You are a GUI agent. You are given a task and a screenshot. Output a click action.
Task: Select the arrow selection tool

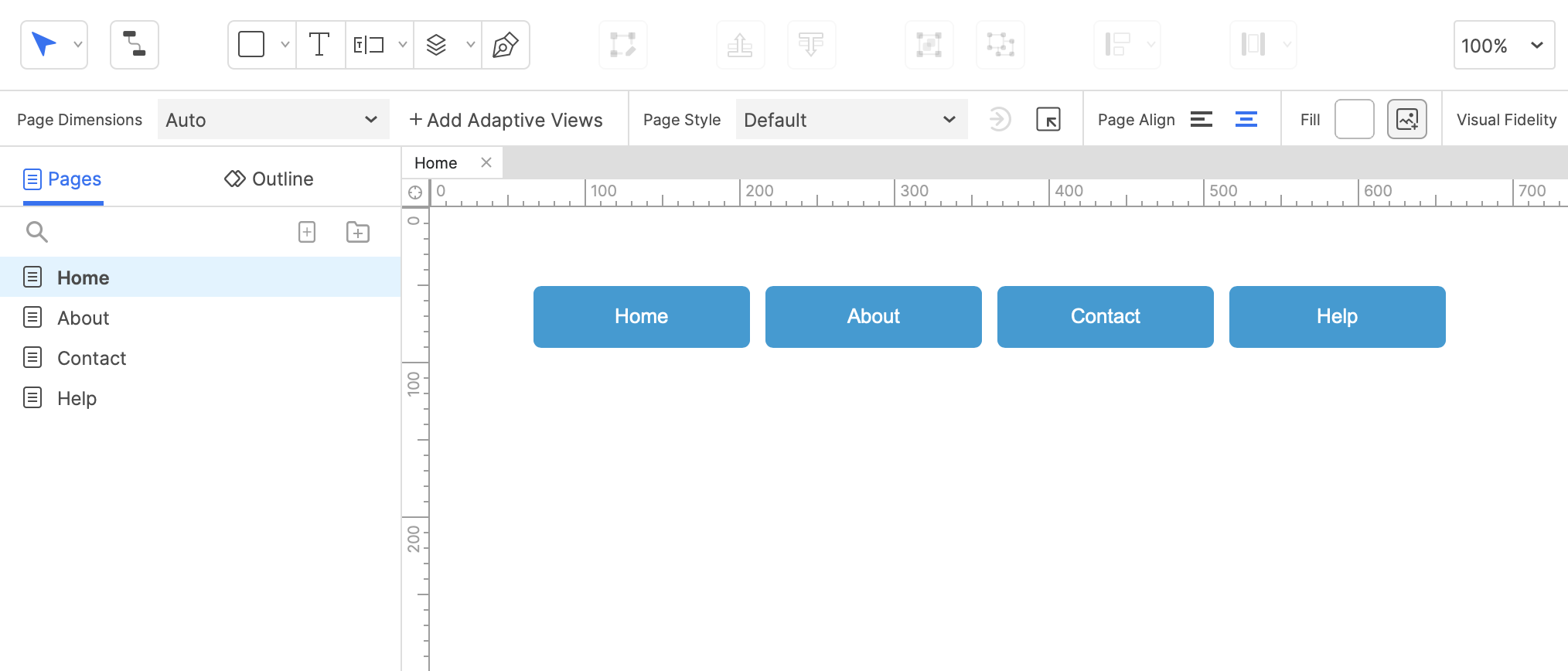pyautogui.click(x=44, y=45)
